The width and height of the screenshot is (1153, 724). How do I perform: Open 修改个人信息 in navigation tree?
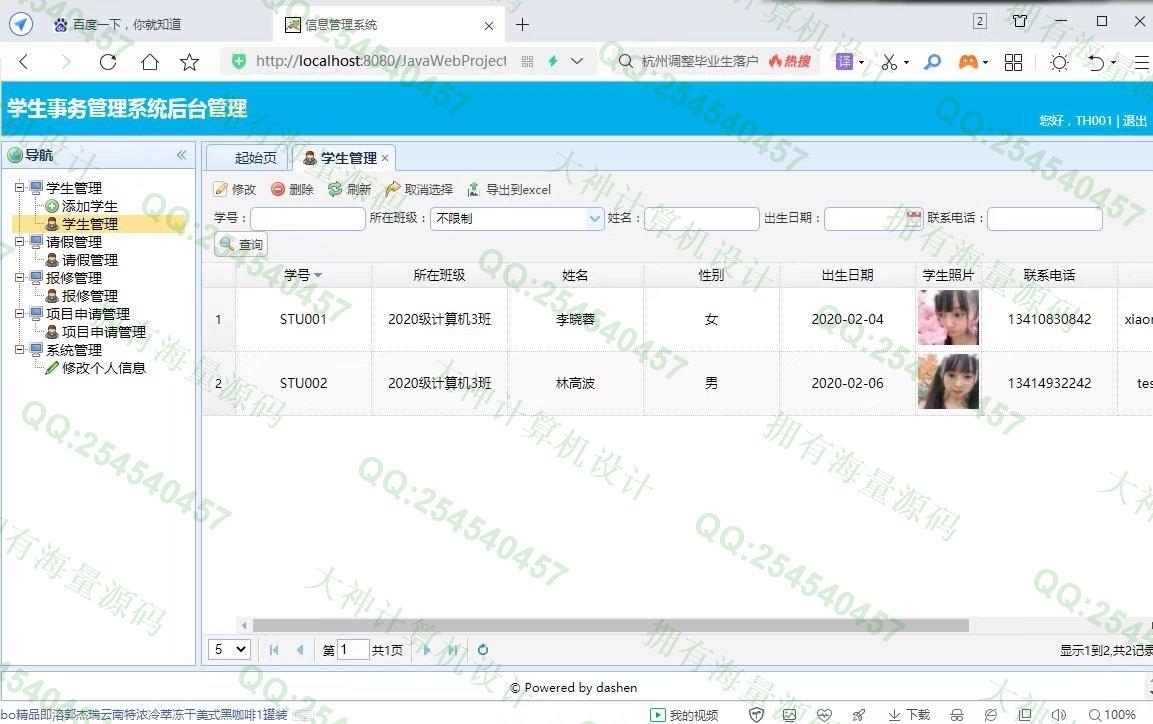point(103,368)
